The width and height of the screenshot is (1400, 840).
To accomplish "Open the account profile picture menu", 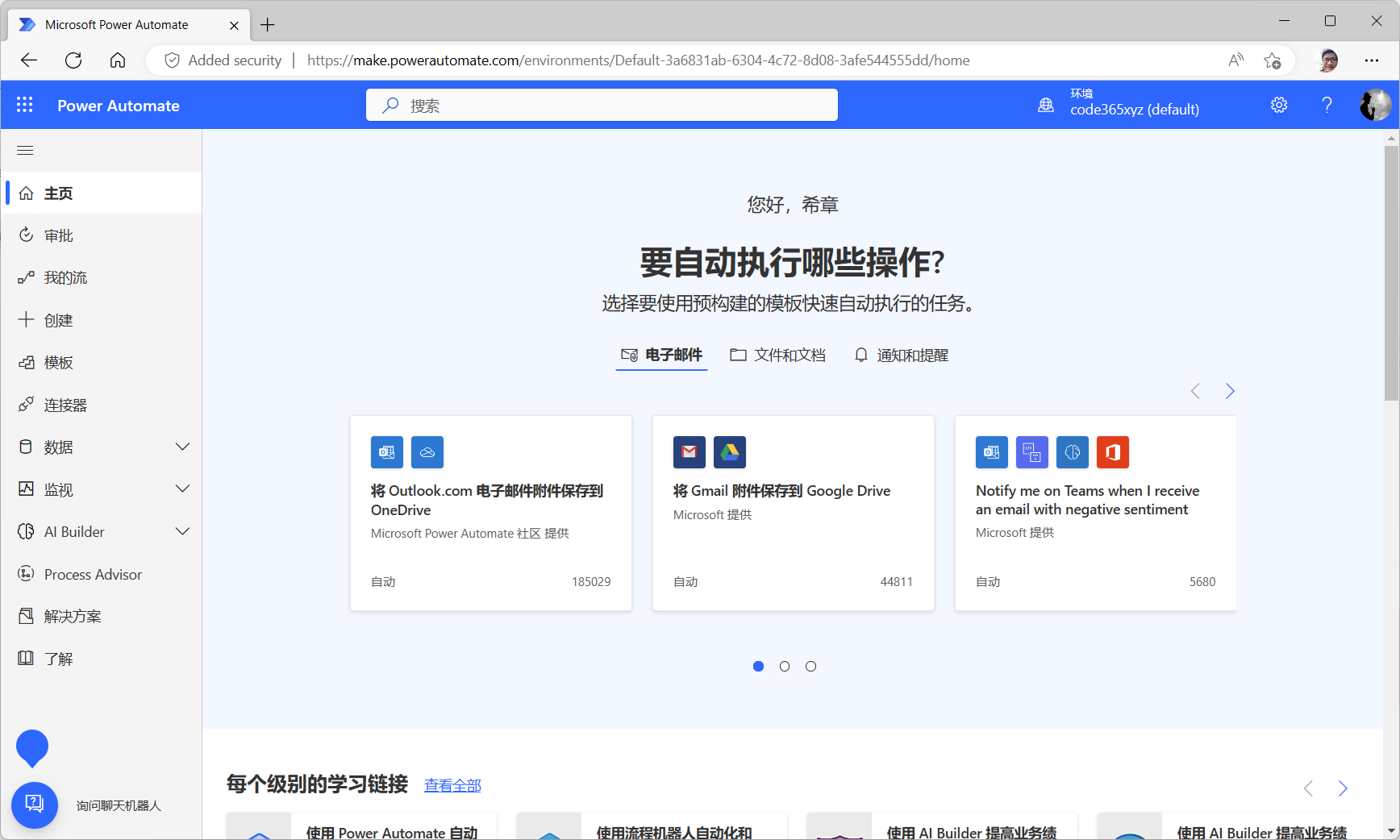I will [x=1375, y=105].
